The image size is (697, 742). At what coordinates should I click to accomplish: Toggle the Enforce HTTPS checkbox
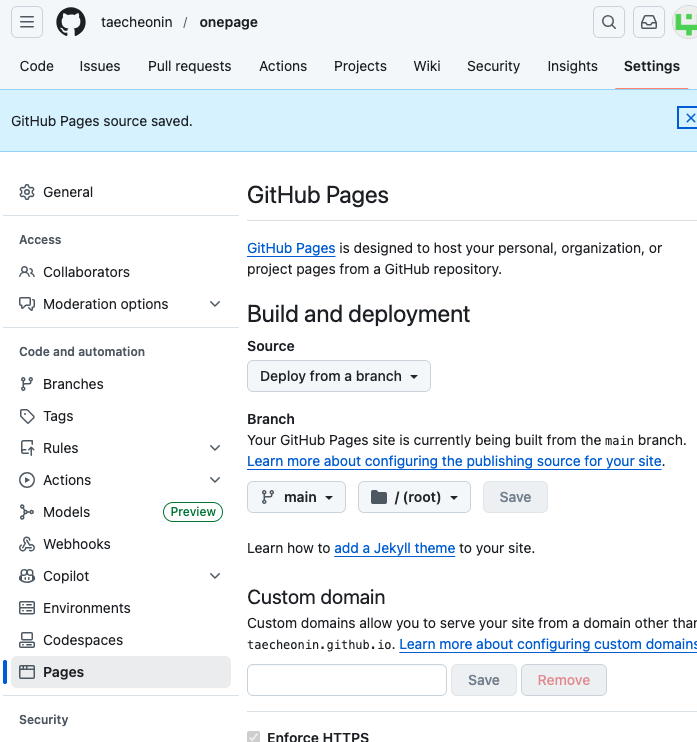point(254,737)
